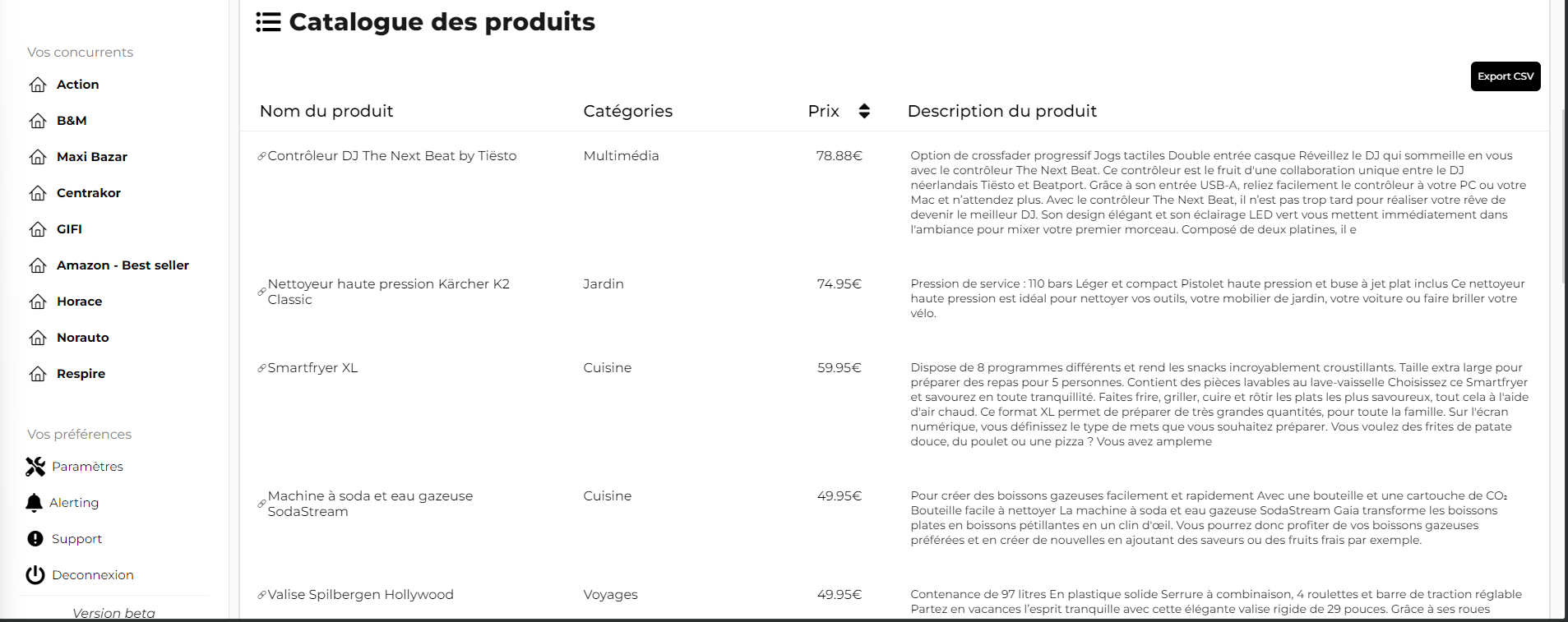The width and height of the screenshot is (1568, 622).
Task: Click link icon beside Smartfryer XL
Action: [261, 368]
